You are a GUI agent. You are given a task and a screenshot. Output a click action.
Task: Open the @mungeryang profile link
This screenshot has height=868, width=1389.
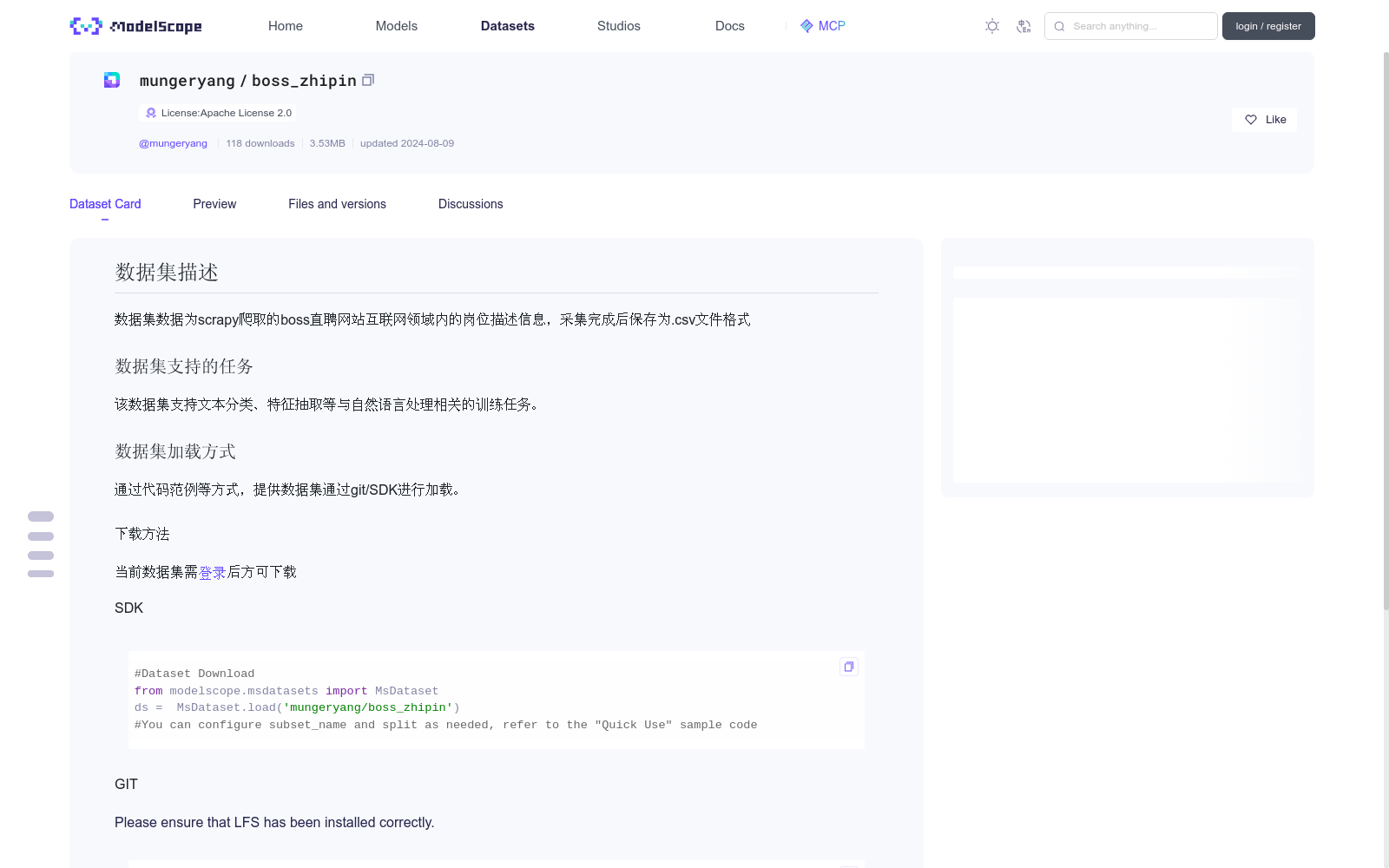[173, 143]
